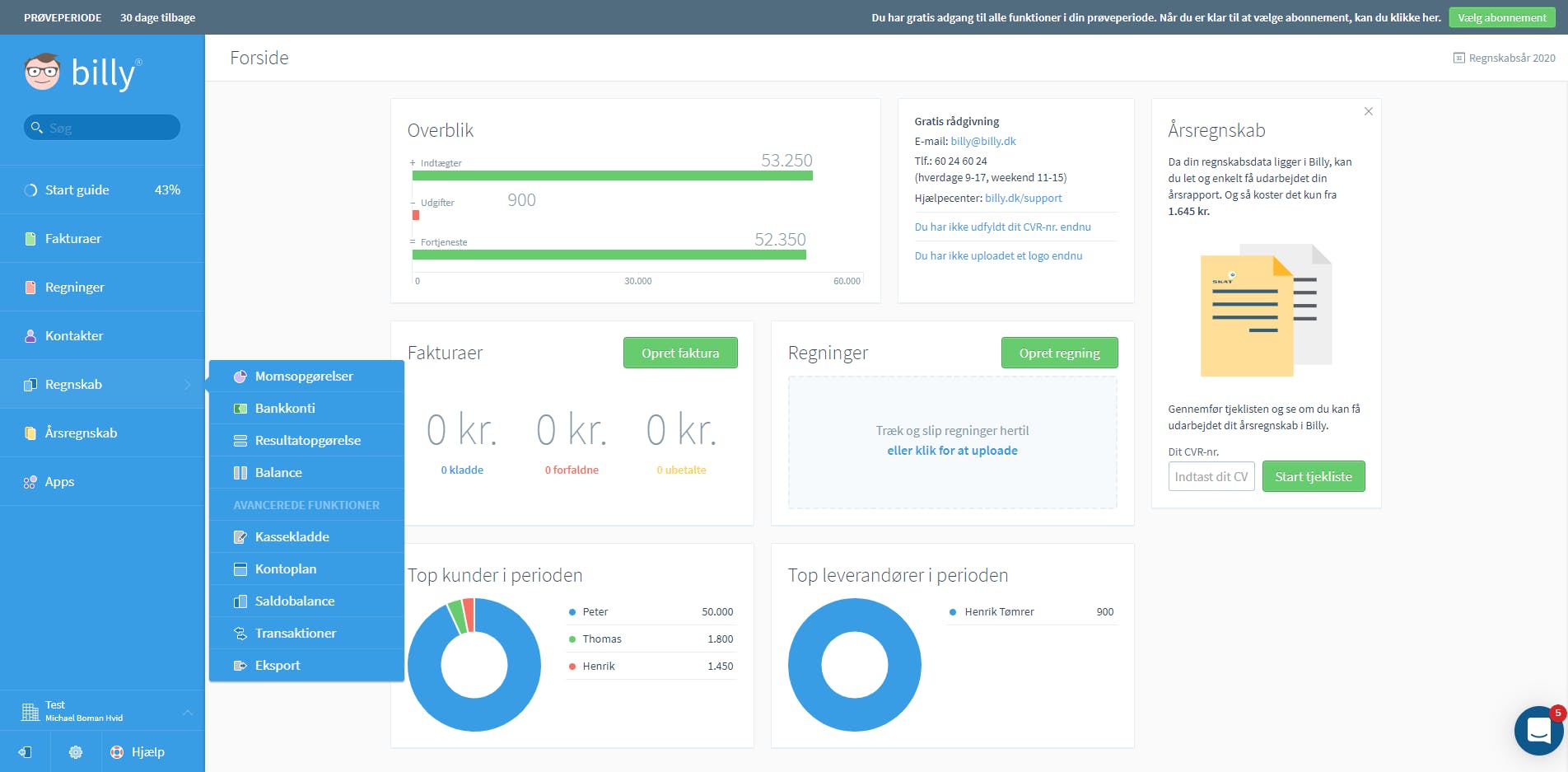This screenshot has width=1568, height=772.
Task: Click the log out icon at bottom left
Action: 25,752
